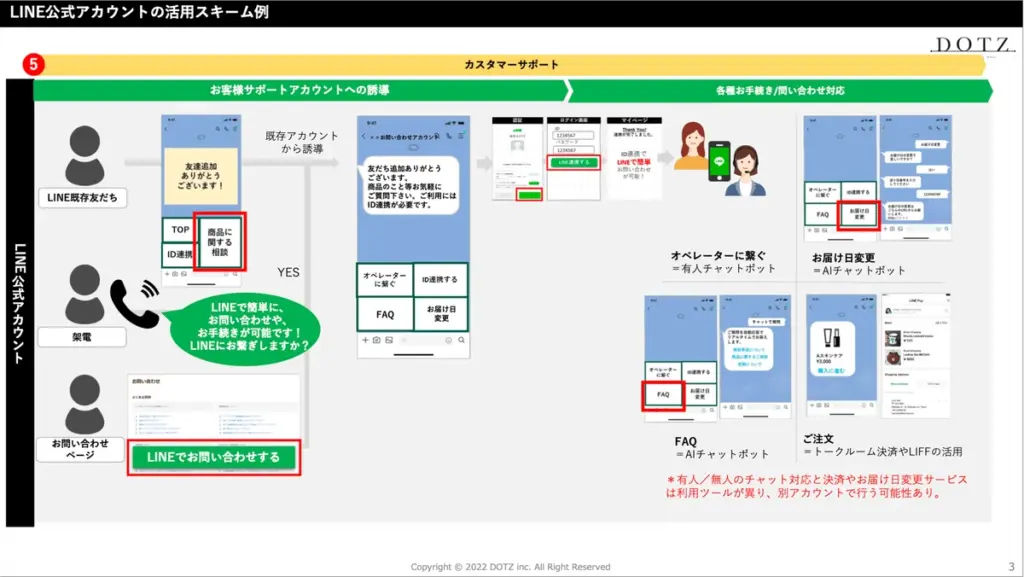Click the LINE連携する button in ログイン画面
Screen dimensions: 1024x577
pyautogui.click(x=573, y=162)
